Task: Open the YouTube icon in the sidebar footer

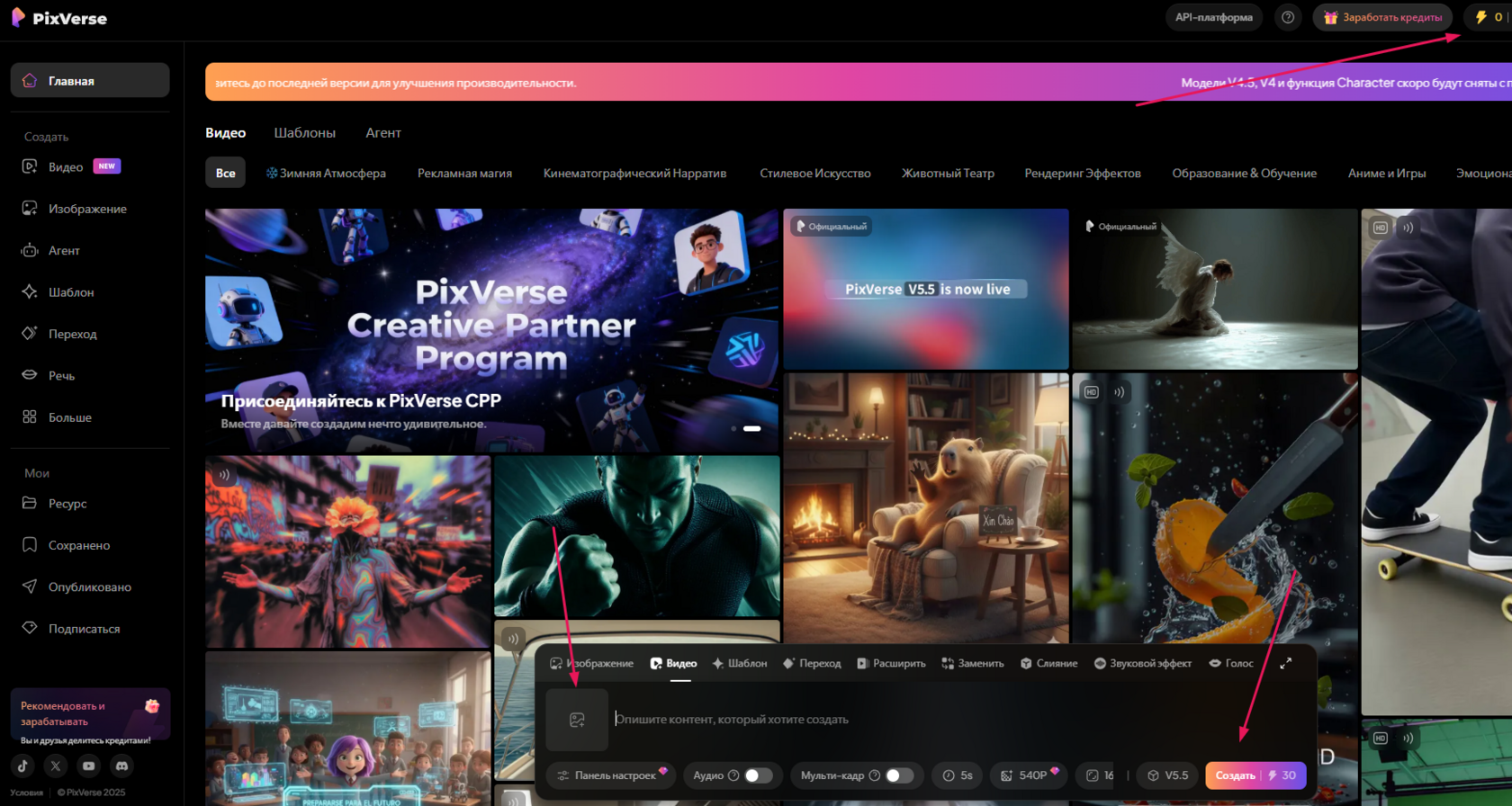Action: click(x=88, y=766)
